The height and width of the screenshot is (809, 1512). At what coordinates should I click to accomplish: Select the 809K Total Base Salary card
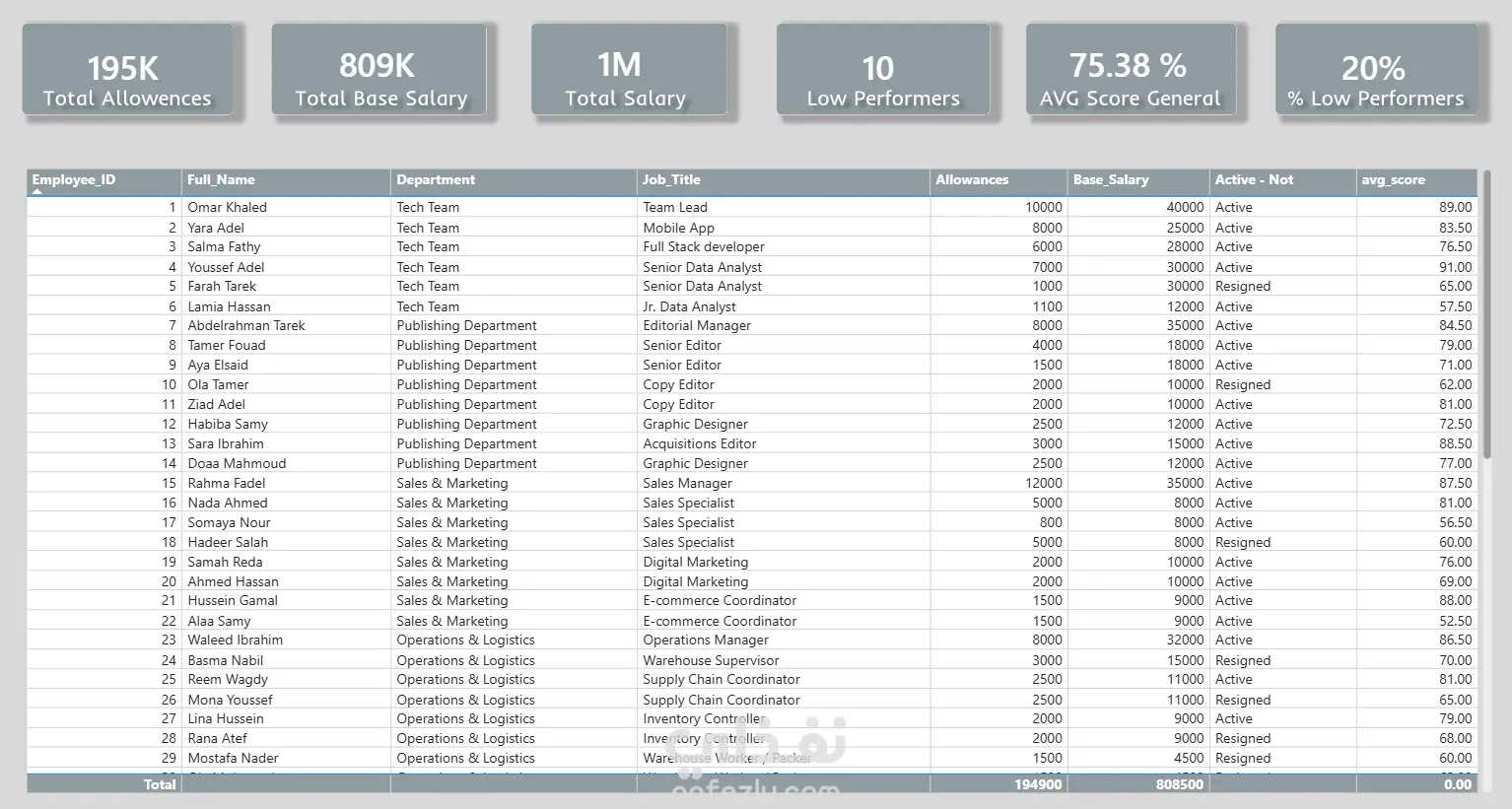click(379, 69)
